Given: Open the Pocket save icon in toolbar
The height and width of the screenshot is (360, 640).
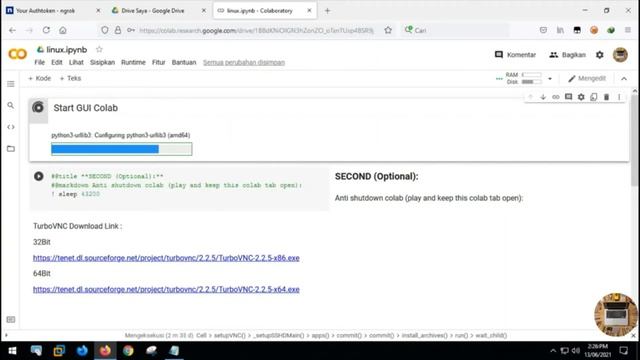Looking at the screenshot, I should coord(543,30).
